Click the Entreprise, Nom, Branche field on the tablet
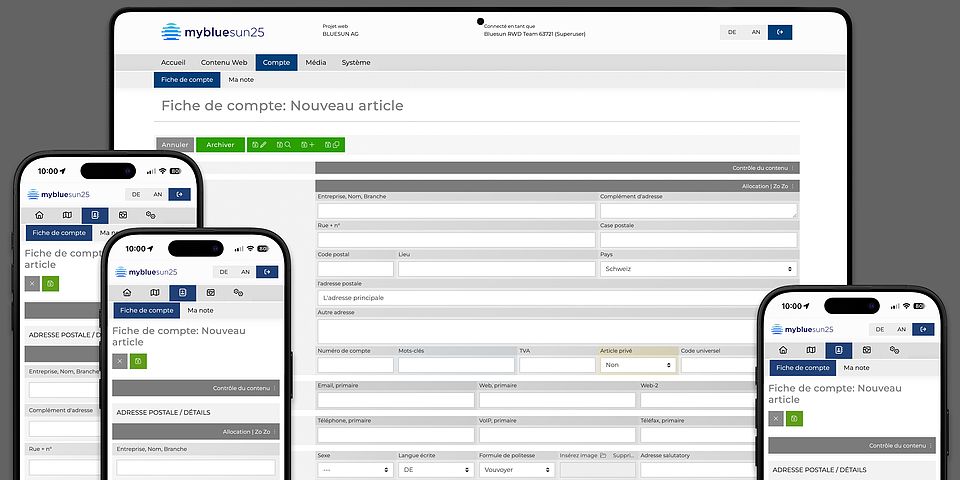960x480 pixels. point(456,211)
